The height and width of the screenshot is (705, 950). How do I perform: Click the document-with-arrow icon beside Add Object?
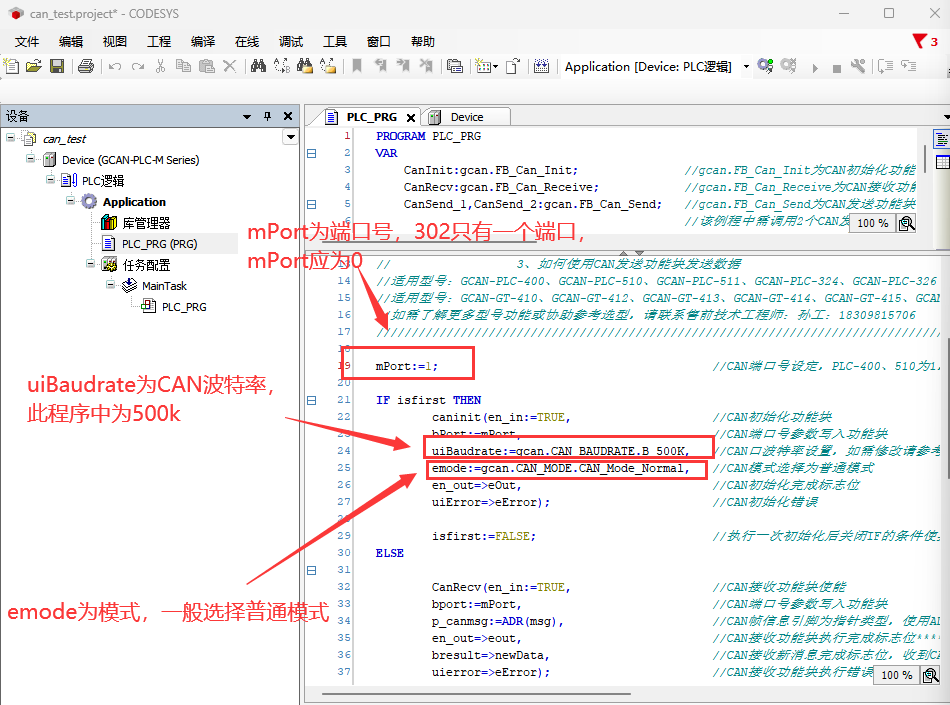point(513,66)
